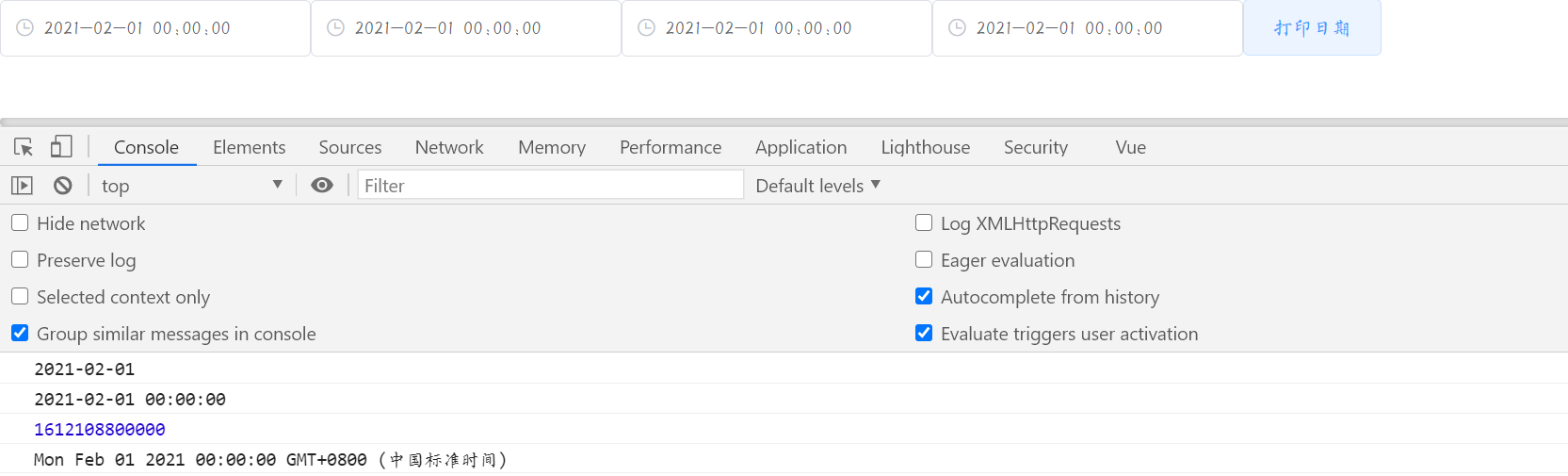Clear console with the ban icon
Image resolution: width=1568 pixels, height=476 pixels.
63,186
